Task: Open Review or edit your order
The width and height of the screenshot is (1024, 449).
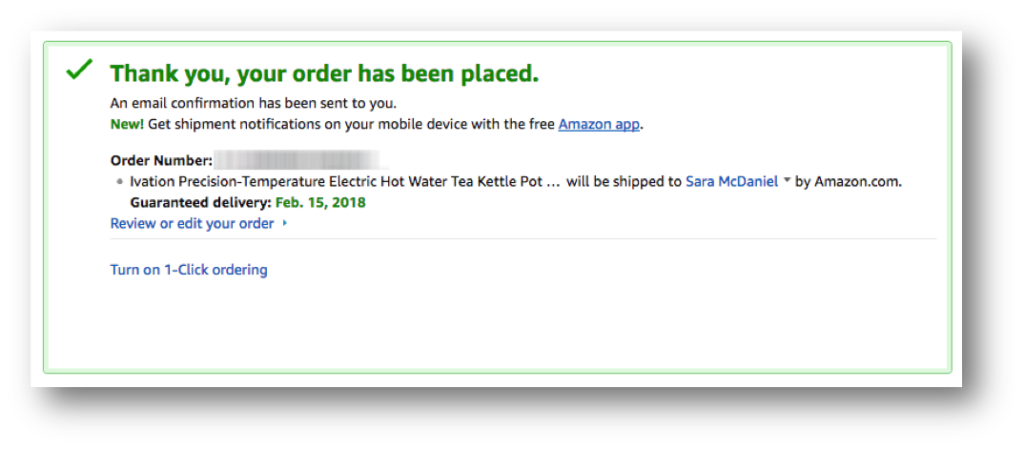Action: click(x=192, y=223)
